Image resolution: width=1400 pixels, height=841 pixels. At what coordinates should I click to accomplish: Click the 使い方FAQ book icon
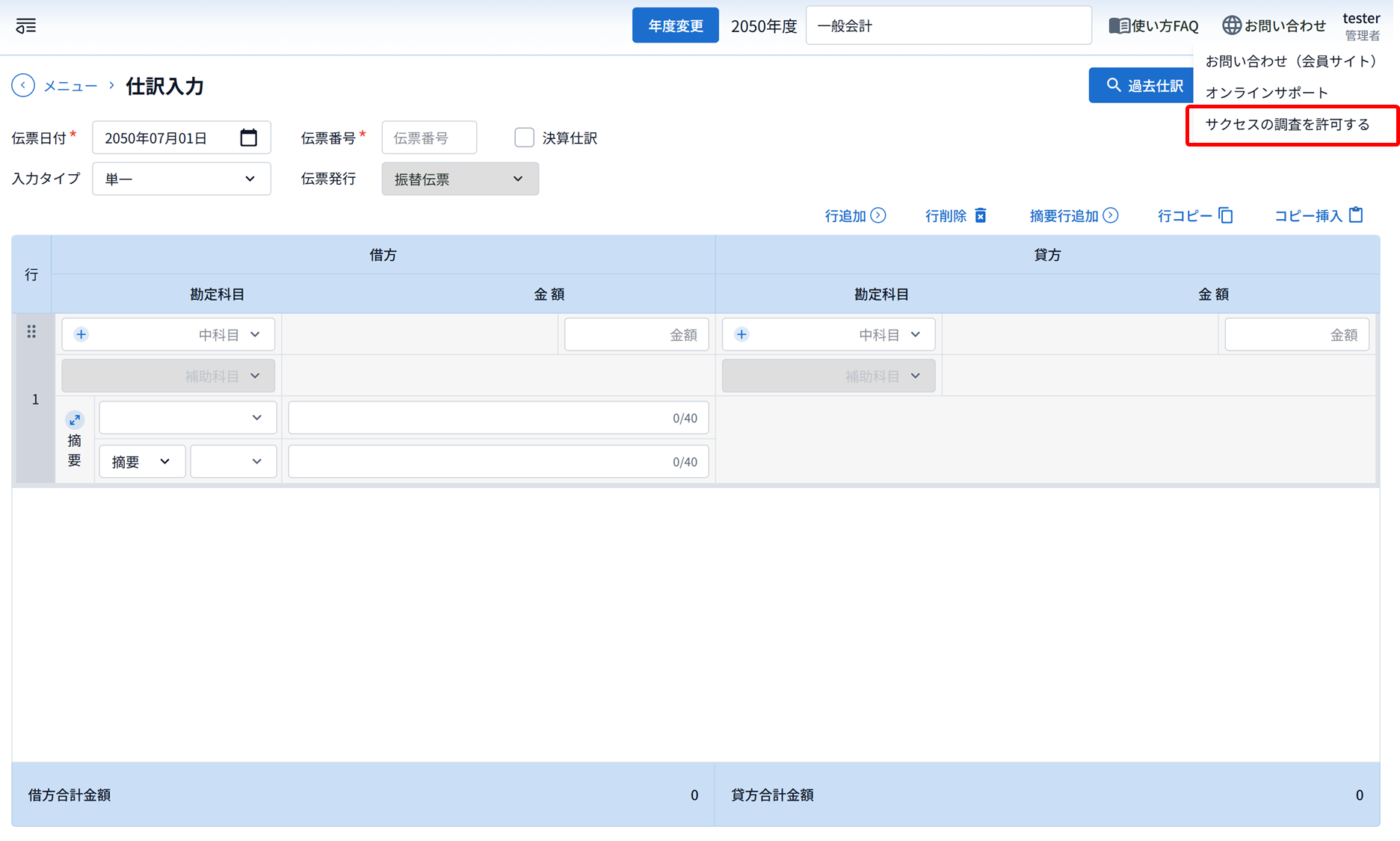click(1119, 26)
